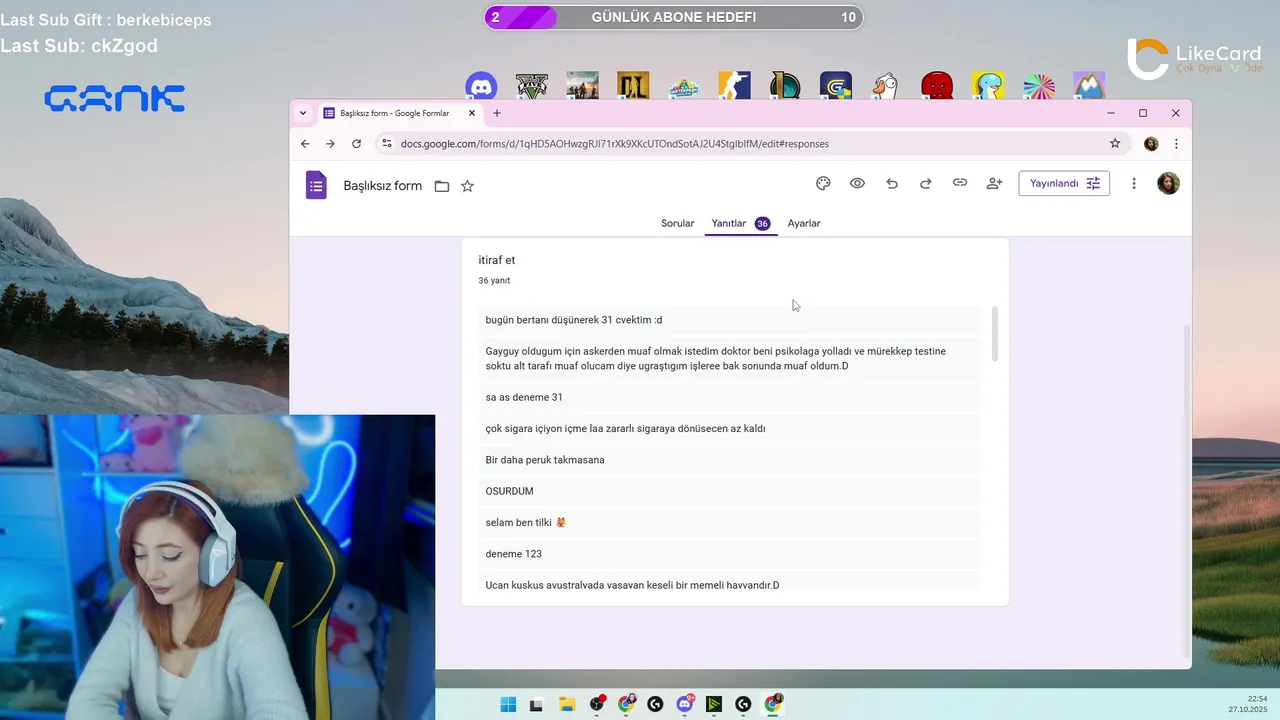Screen dimensions: 1280x720
Task: Switch to OBS Studio on the taskbar
Action: point(596,704)
